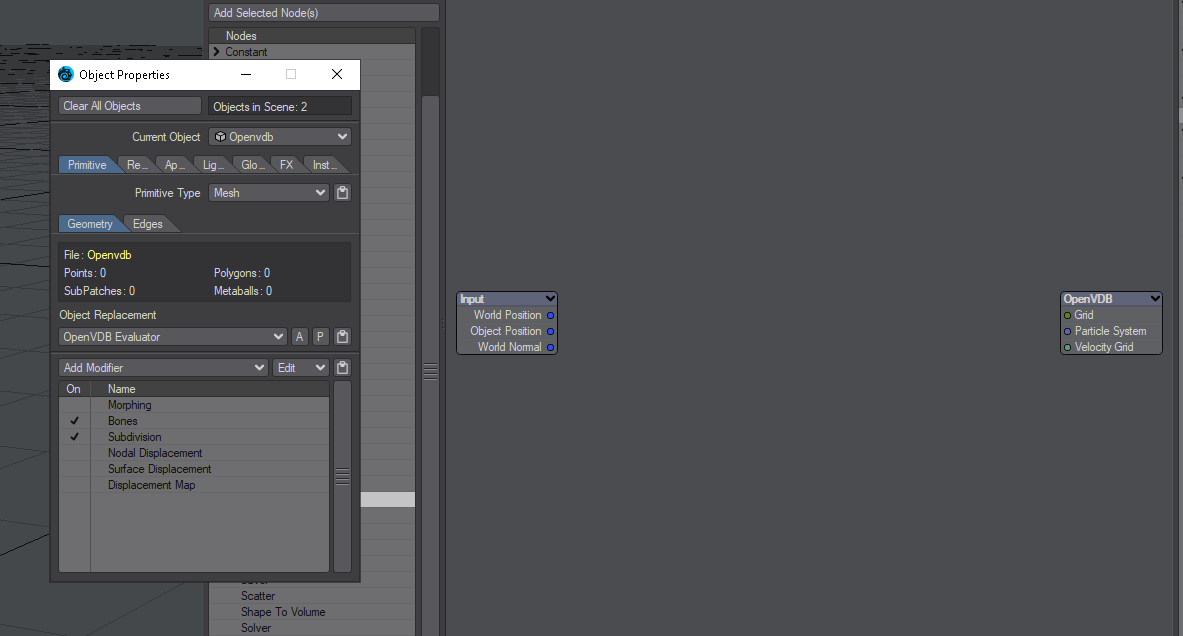Click Openvdb file name text
1183x636 pixels.
[x=109, y=255]
